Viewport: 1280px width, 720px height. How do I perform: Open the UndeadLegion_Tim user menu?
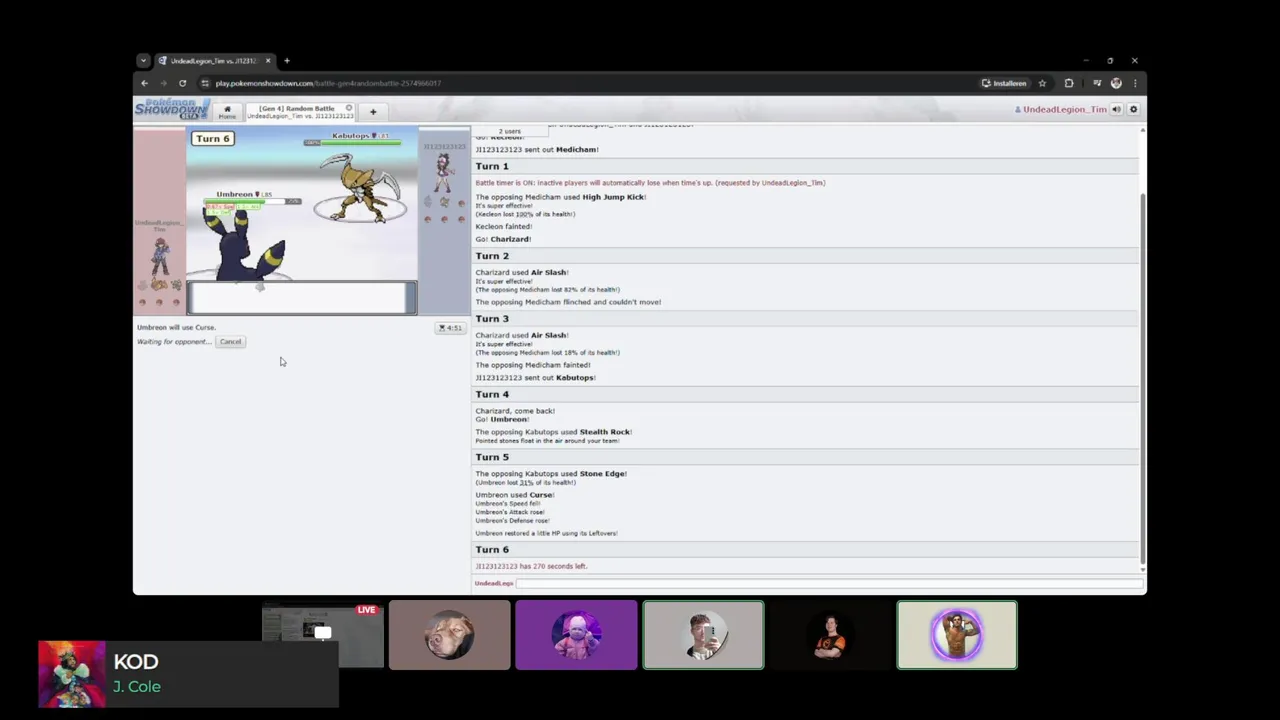tap(1061, 110)
